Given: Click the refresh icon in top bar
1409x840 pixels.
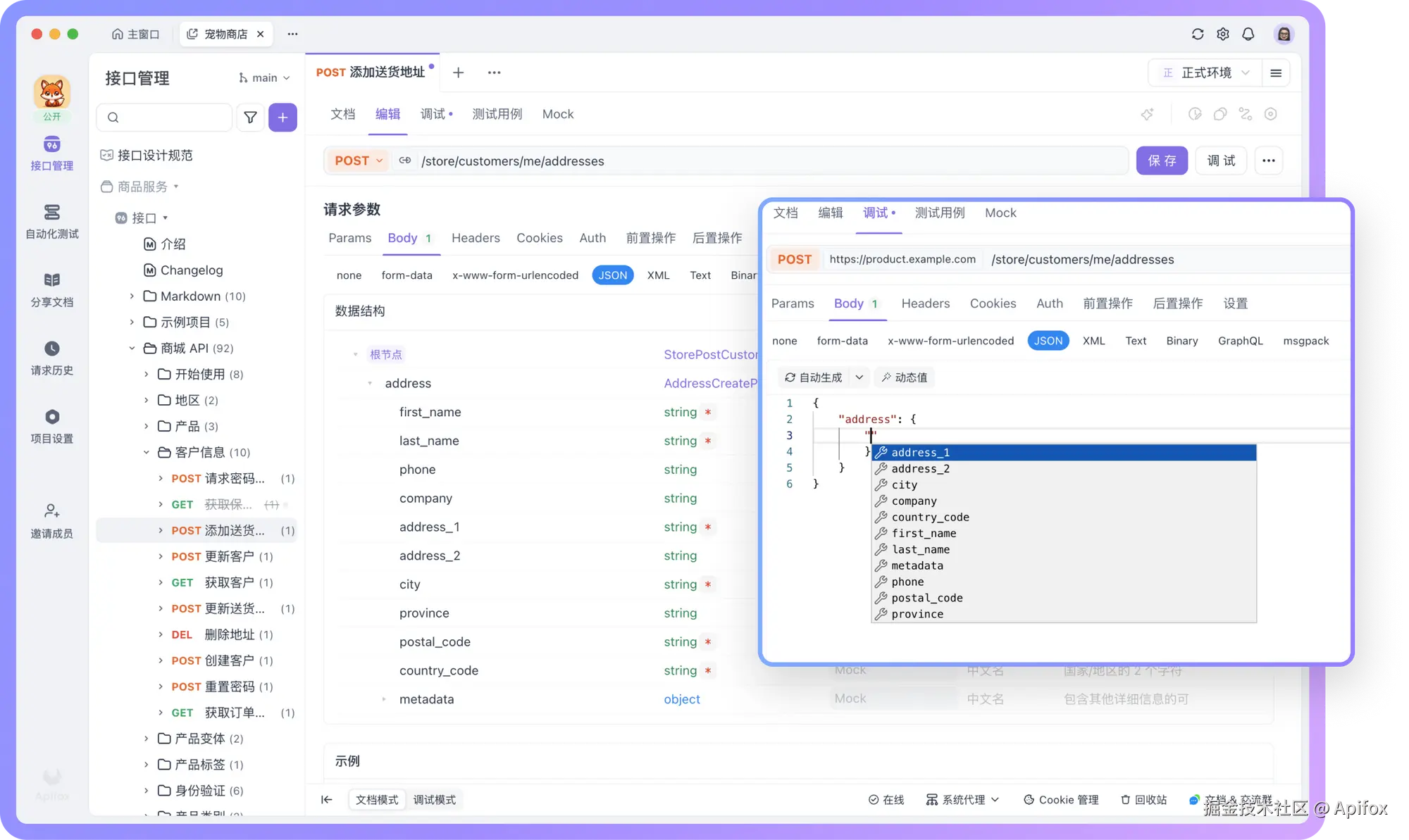Looking at the screenshot, I should [1197, 34].
